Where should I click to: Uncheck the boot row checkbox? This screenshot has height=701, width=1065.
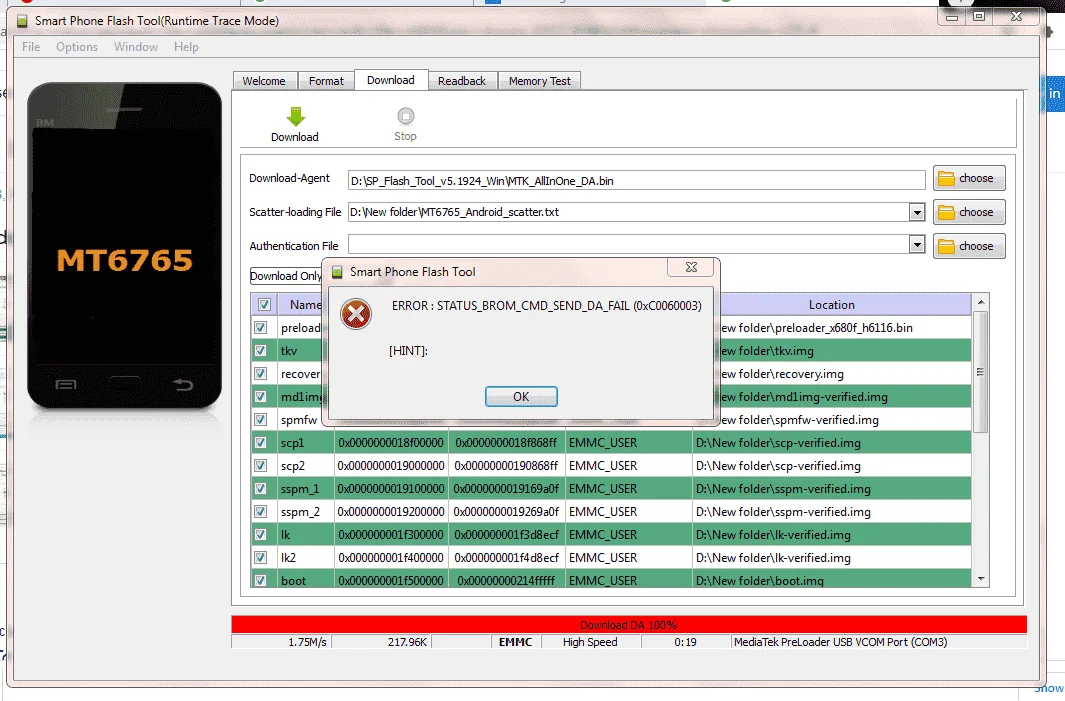260,580
